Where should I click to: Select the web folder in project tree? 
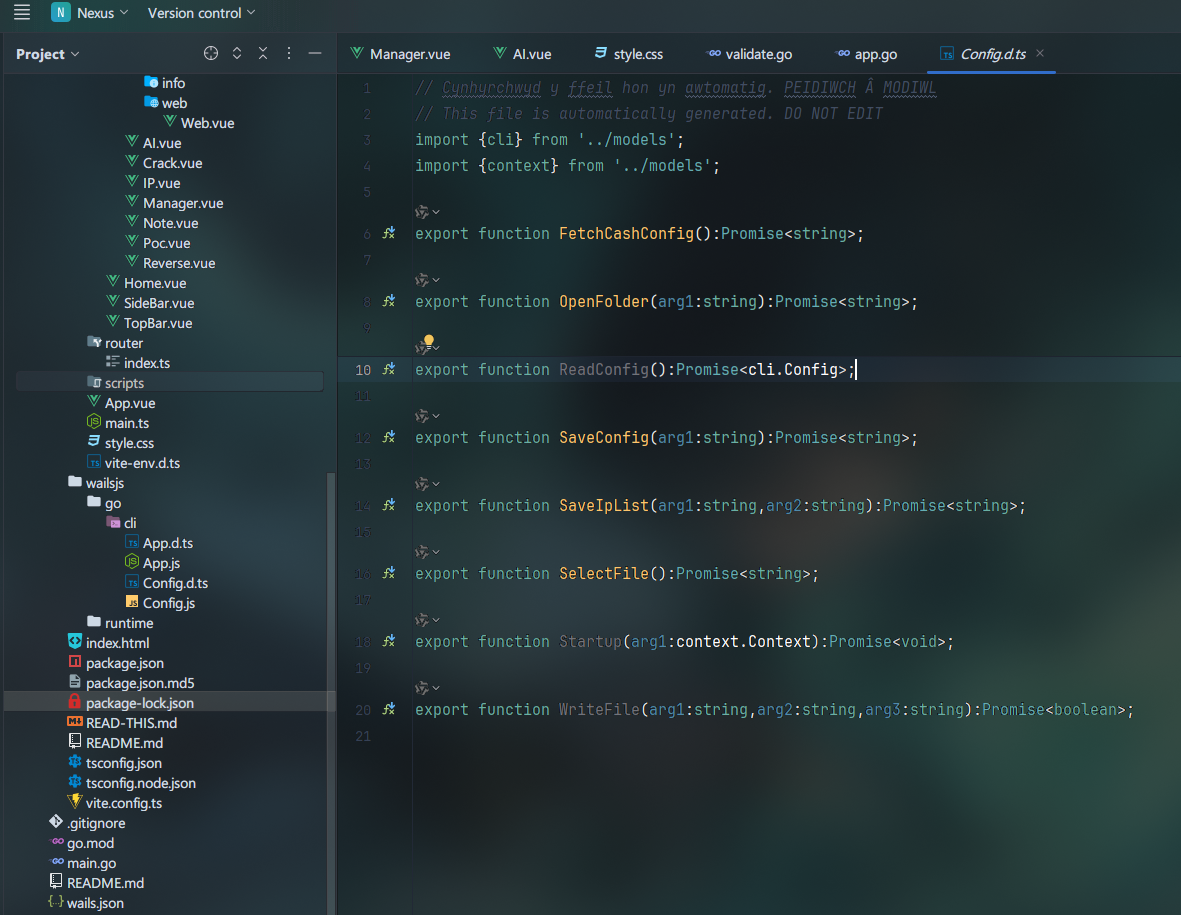166,103
